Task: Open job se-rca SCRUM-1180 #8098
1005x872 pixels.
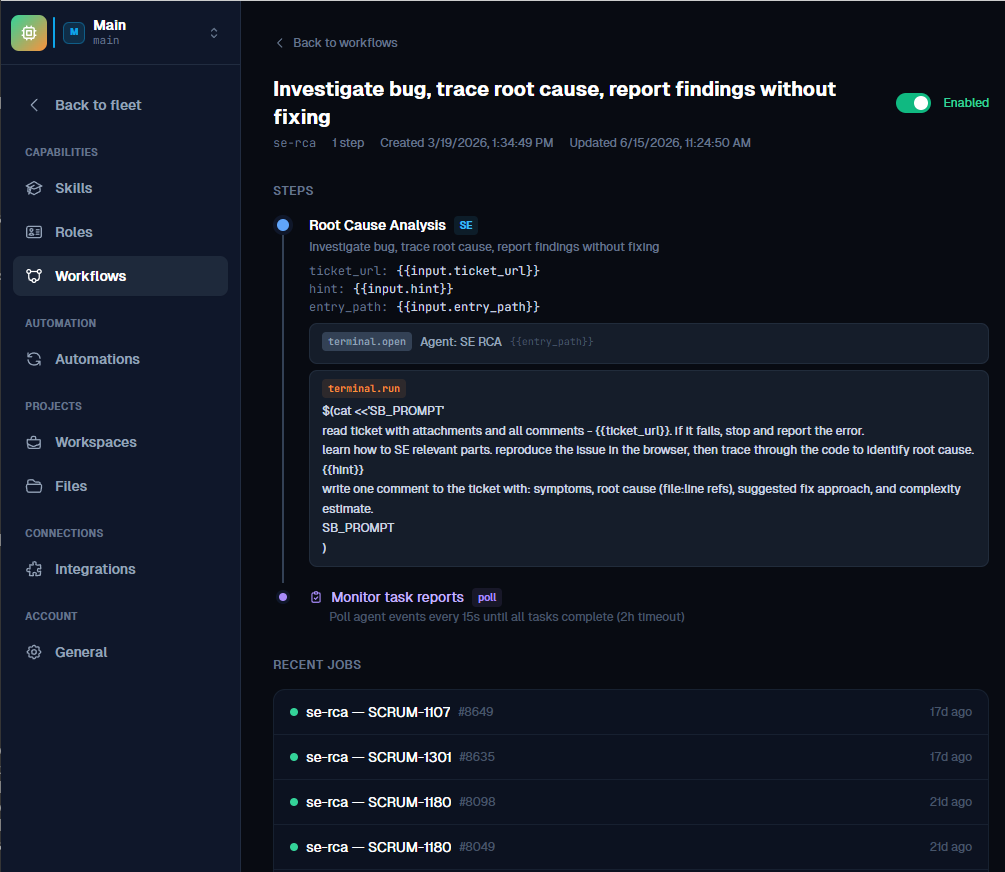Action: coord(631,801)
